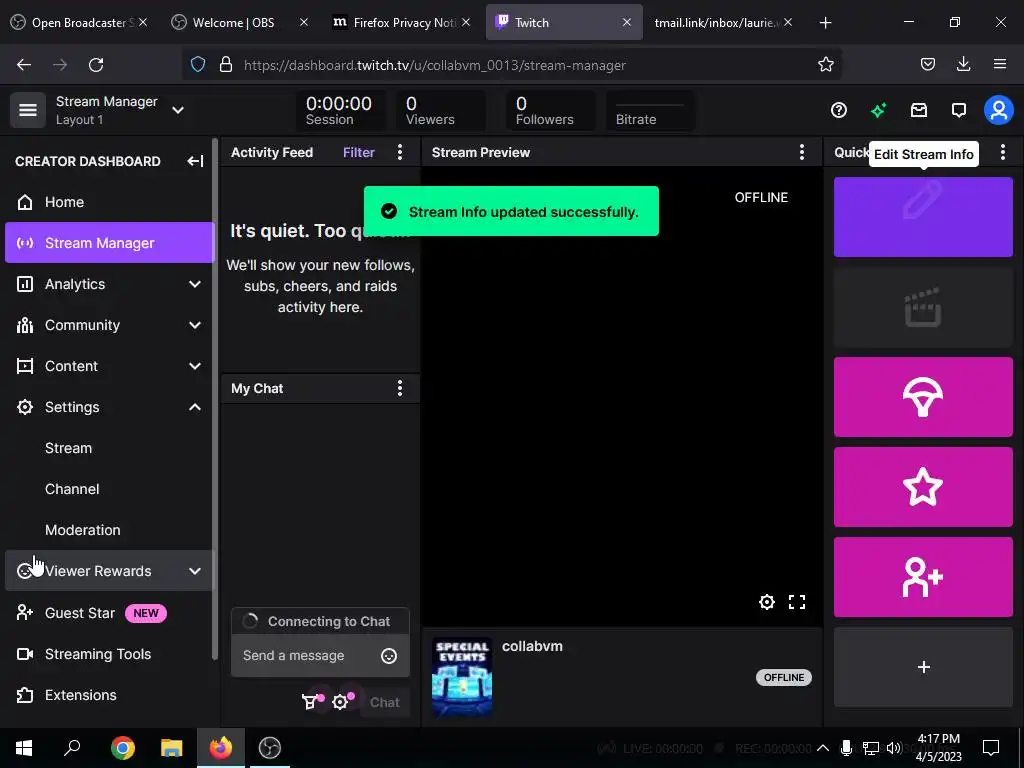1024x768 pixels.
Task: Click the Special Events stream thumbnail
Action: point(462,677)
